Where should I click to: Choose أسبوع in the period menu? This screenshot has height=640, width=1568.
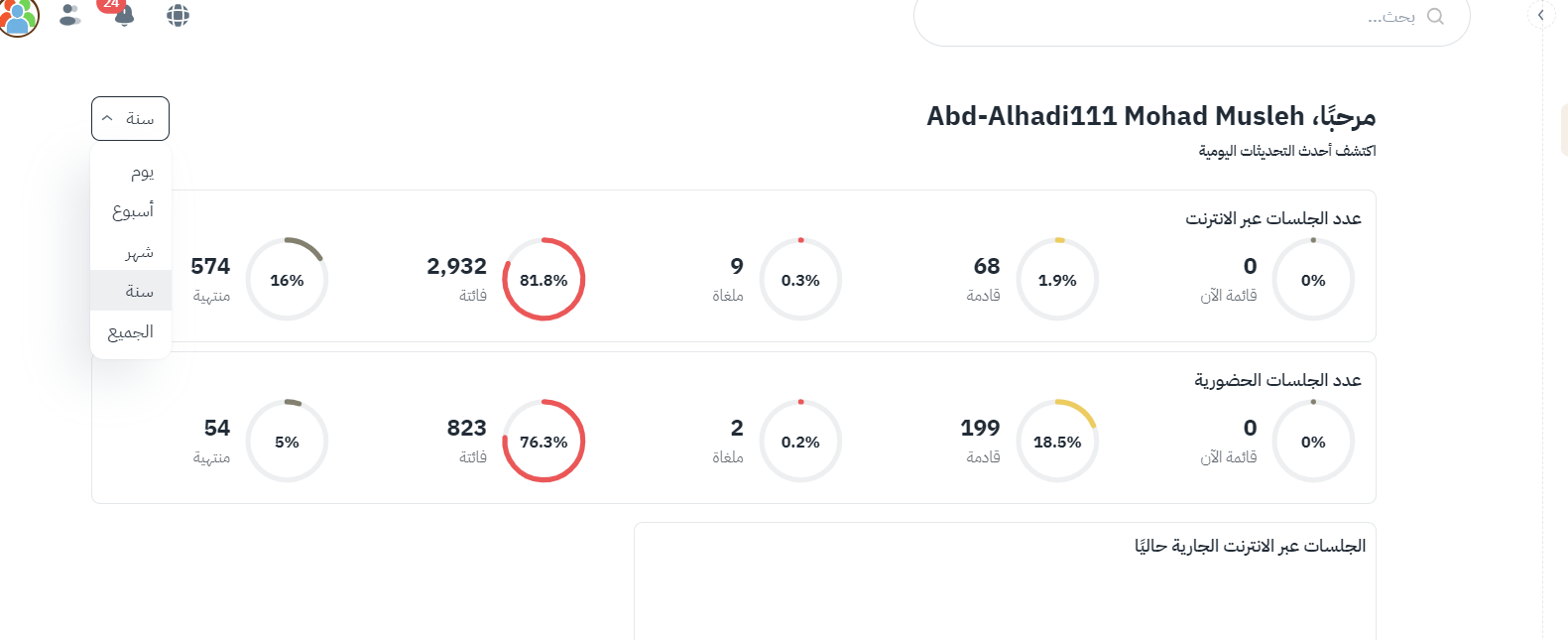(133, 211)
